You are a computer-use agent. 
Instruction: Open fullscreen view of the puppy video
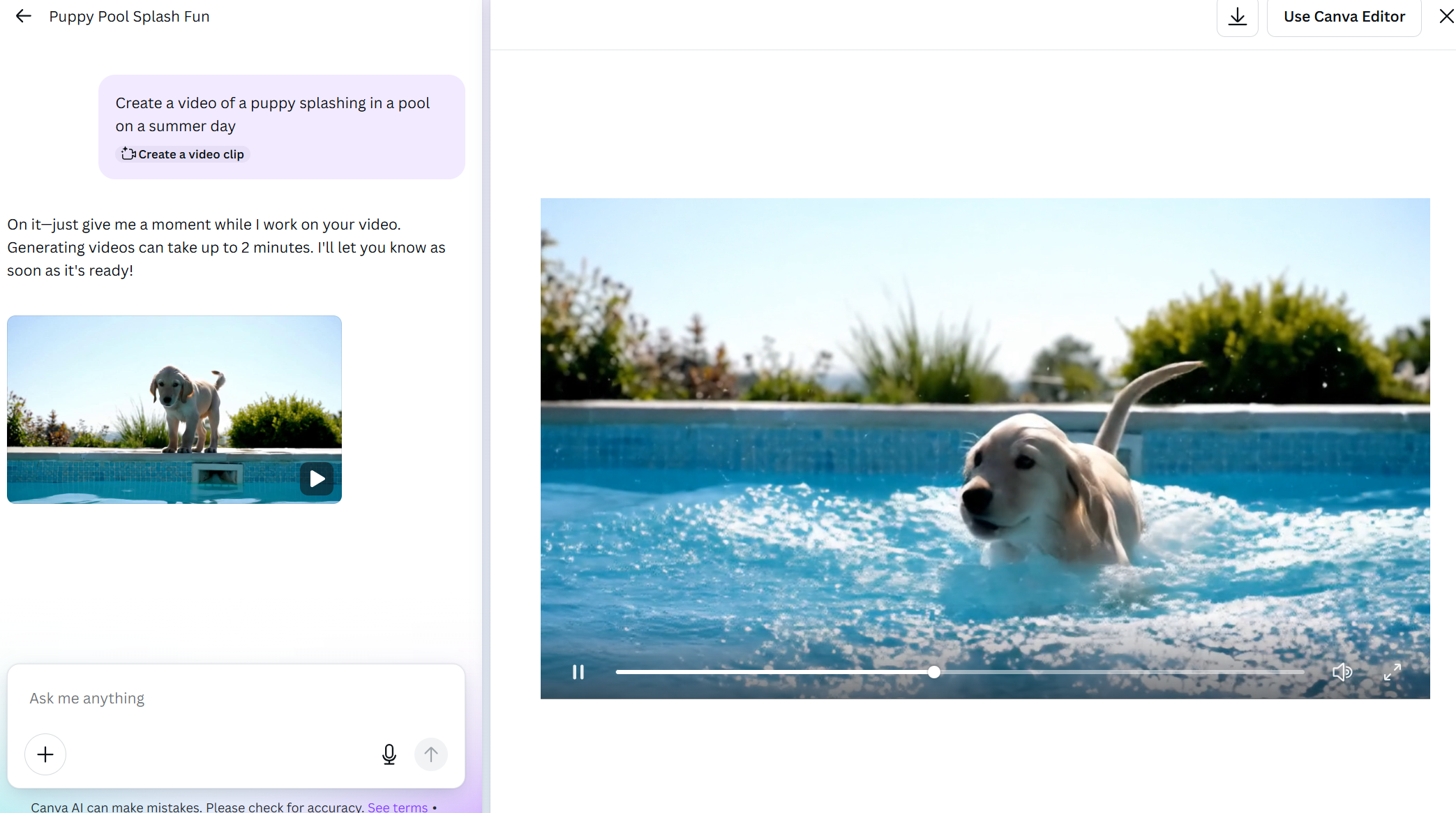coord(1393,672)
